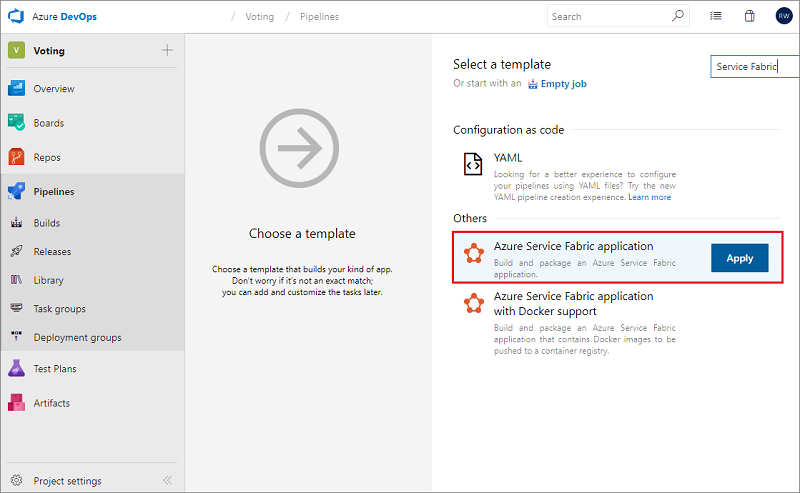The image size is (800, 493).
Task: Open Task groups under Pipelines
Action: [59, 309]
